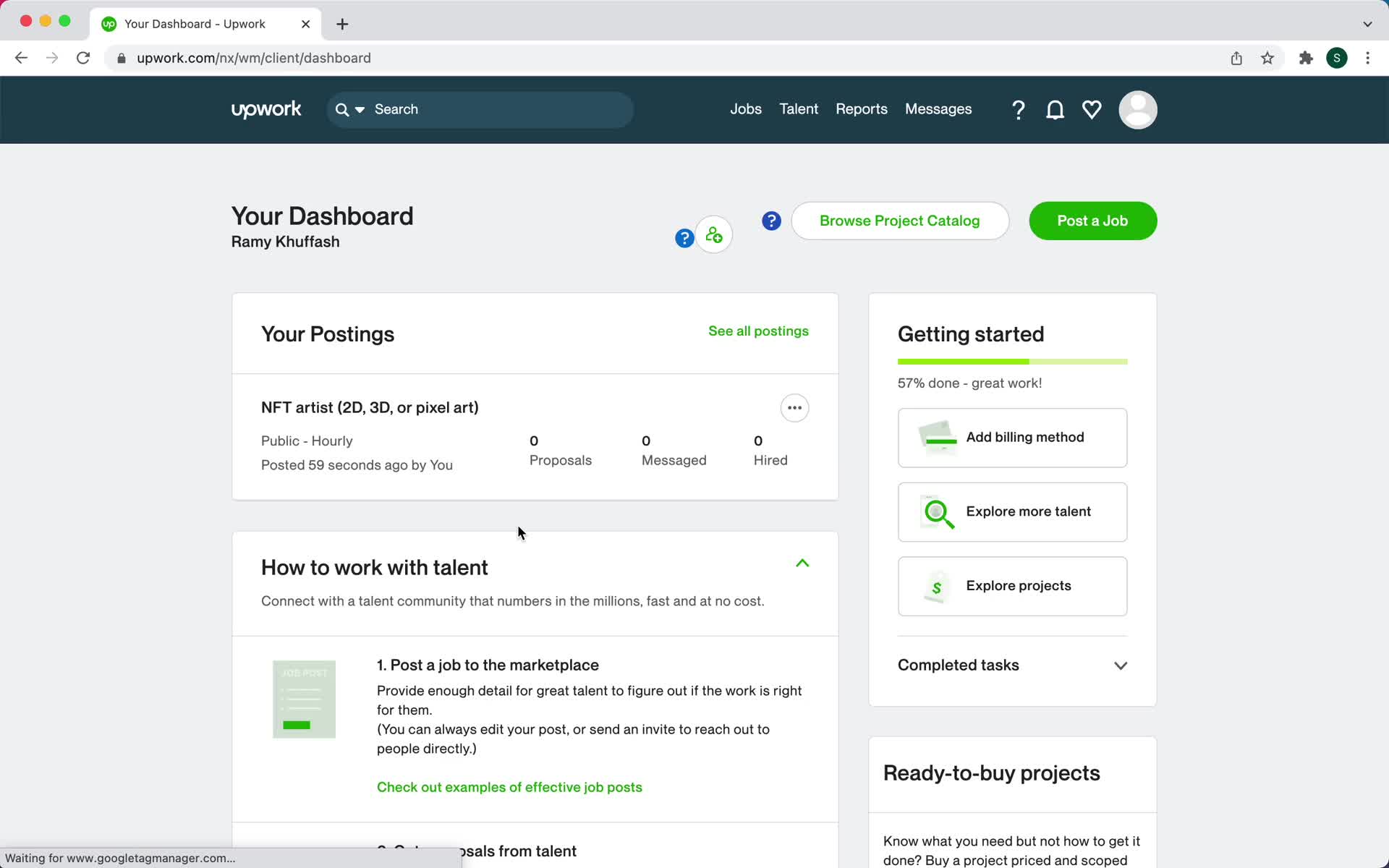Screen dimensions: 1389x868
Task: Open the user profile avatar icon
Action: (1137, 109)
